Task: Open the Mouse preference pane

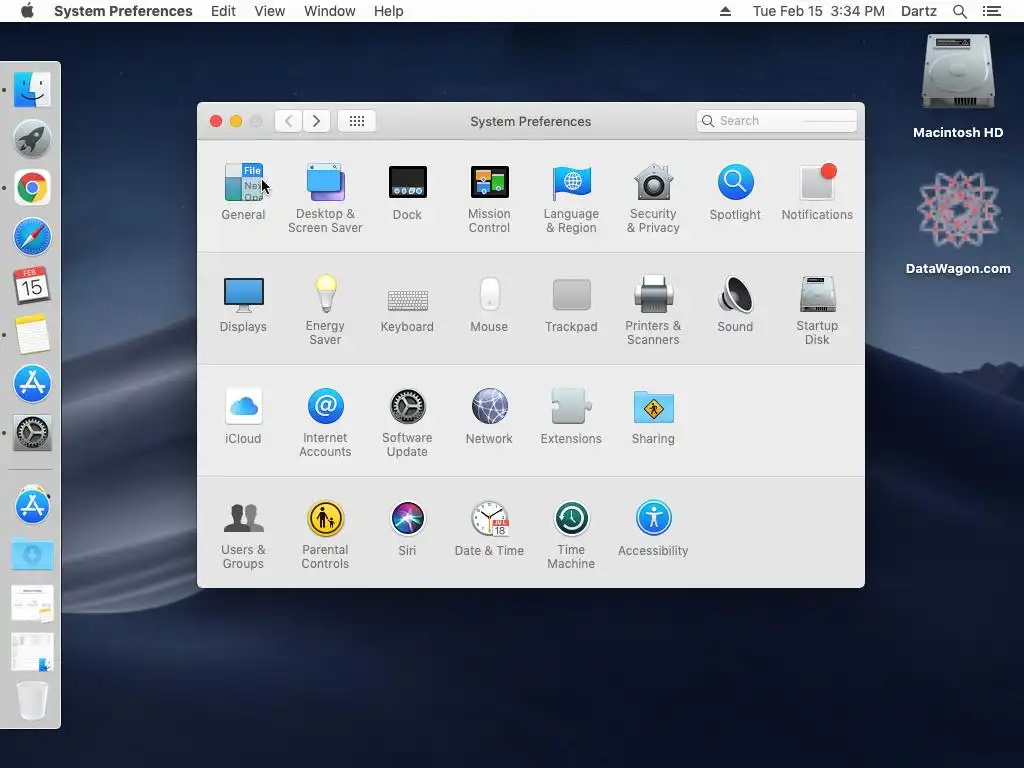Action: [x=489, y=304]
